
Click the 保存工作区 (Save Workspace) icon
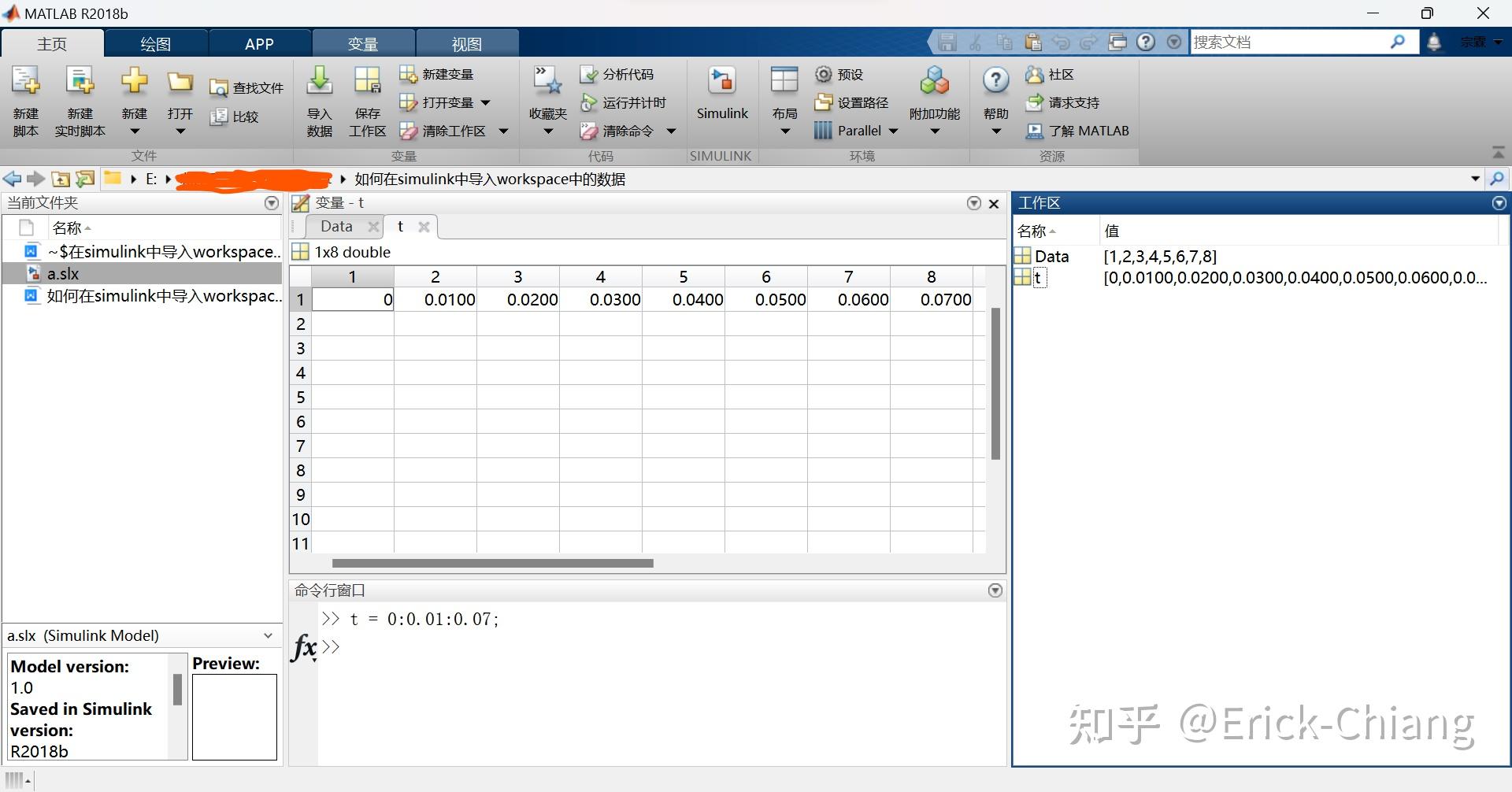366,94
